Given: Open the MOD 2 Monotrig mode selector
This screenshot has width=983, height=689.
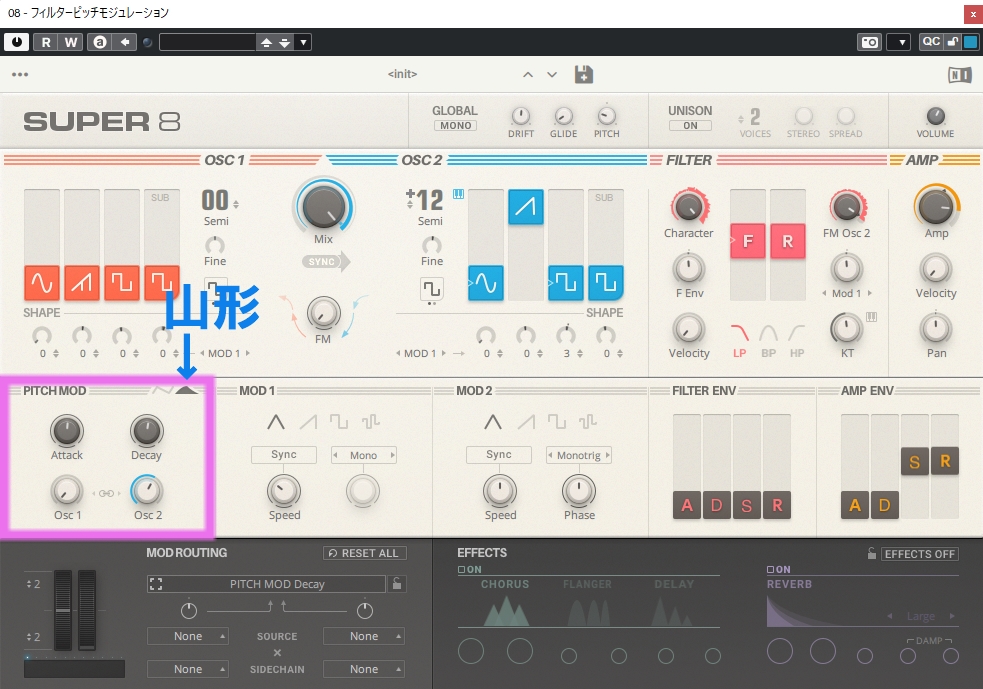Looking at the screenshot, I should coord(579,455).
